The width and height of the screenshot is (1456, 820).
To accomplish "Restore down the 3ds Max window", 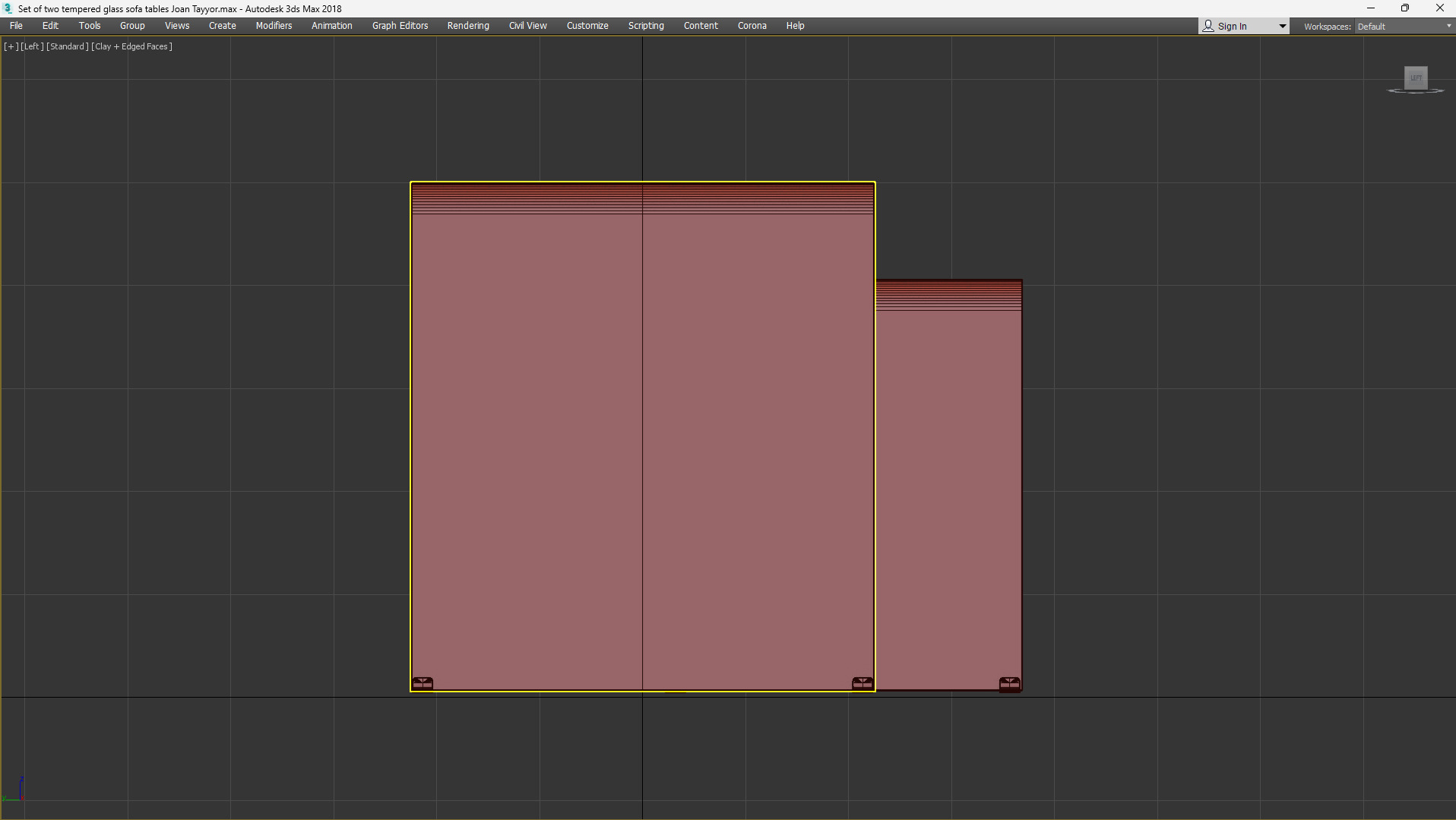I will pos(1405,8).
